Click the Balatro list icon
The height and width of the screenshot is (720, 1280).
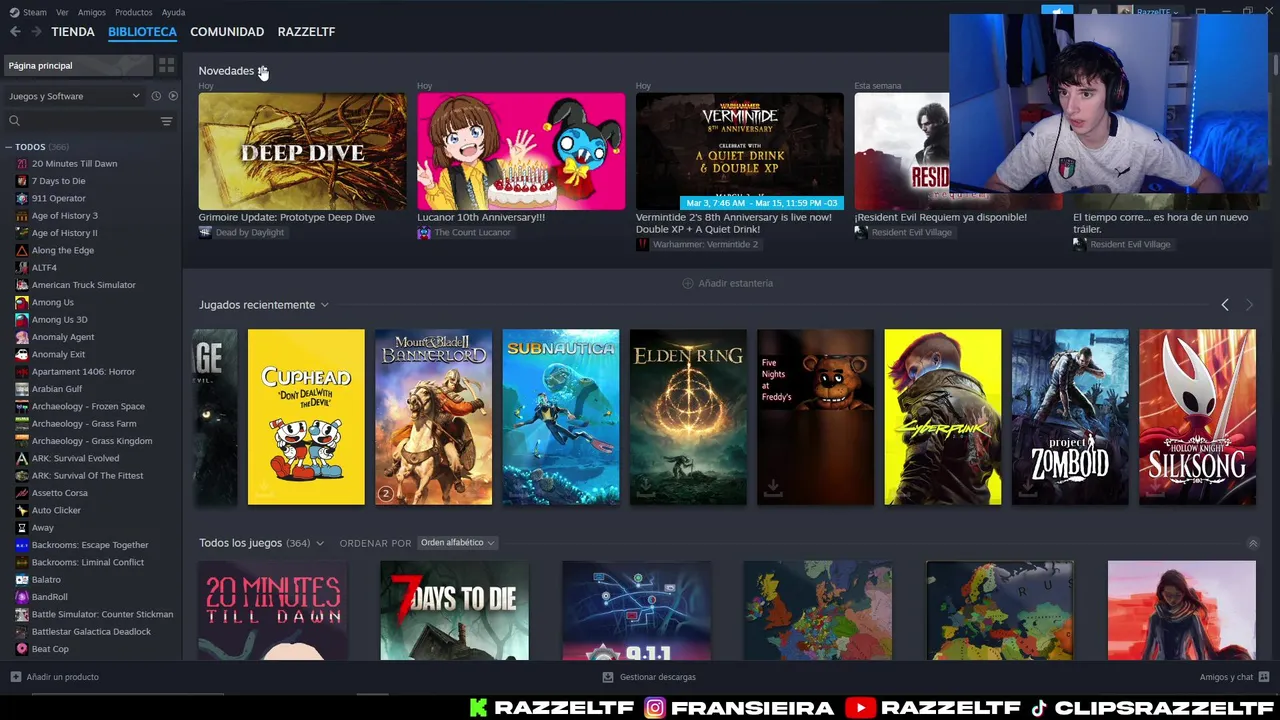point(22,579)
